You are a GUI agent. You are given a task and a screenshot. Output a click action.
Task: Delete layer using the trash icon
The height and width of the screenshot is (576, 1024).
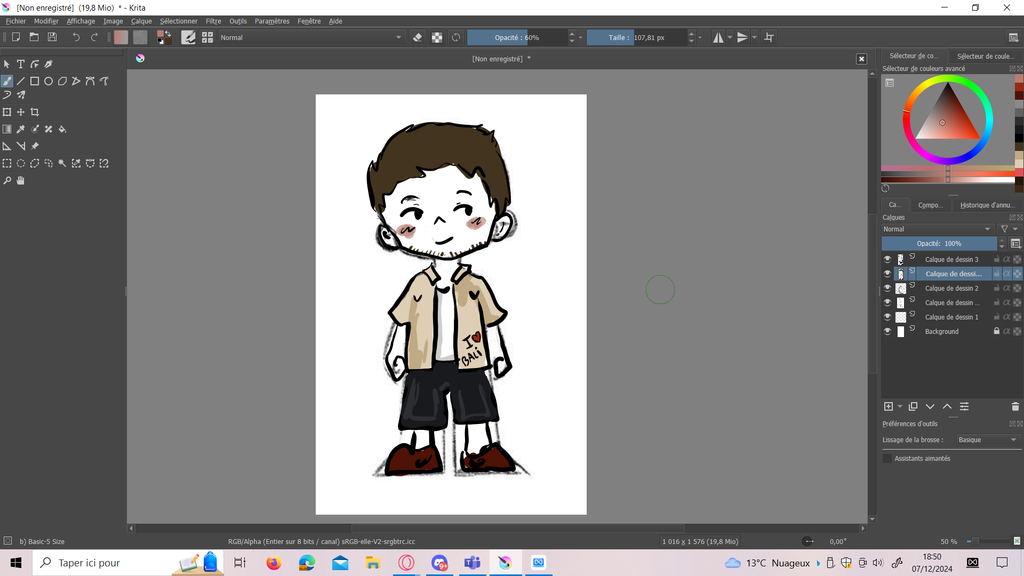1015,407
